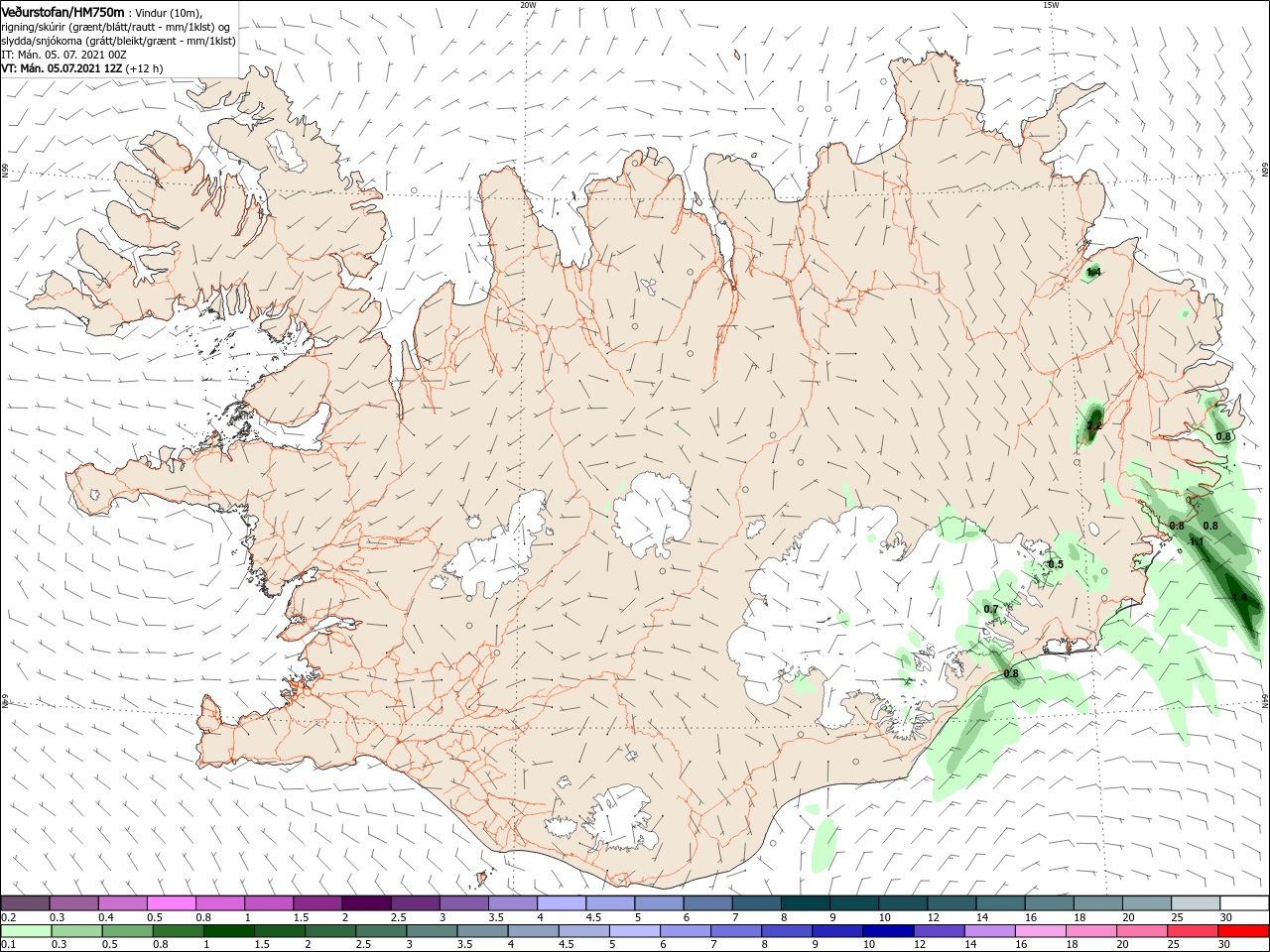
Task: Pick the bright red 30 swatch in rain scale
Action: pos(1244,931)
